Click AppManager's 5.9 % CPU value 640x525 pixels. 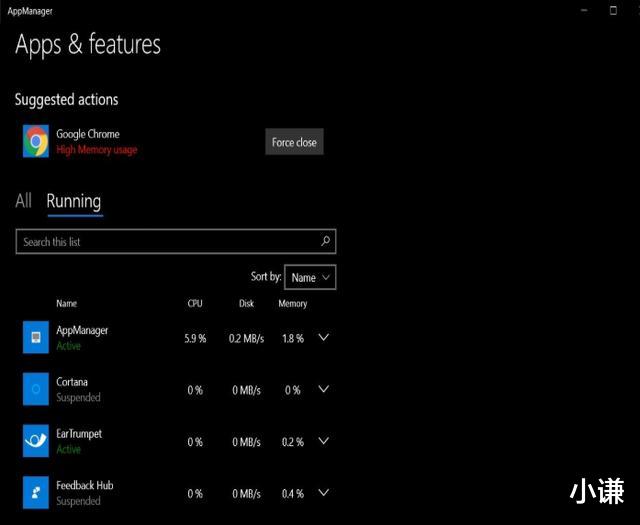(195, 338)
